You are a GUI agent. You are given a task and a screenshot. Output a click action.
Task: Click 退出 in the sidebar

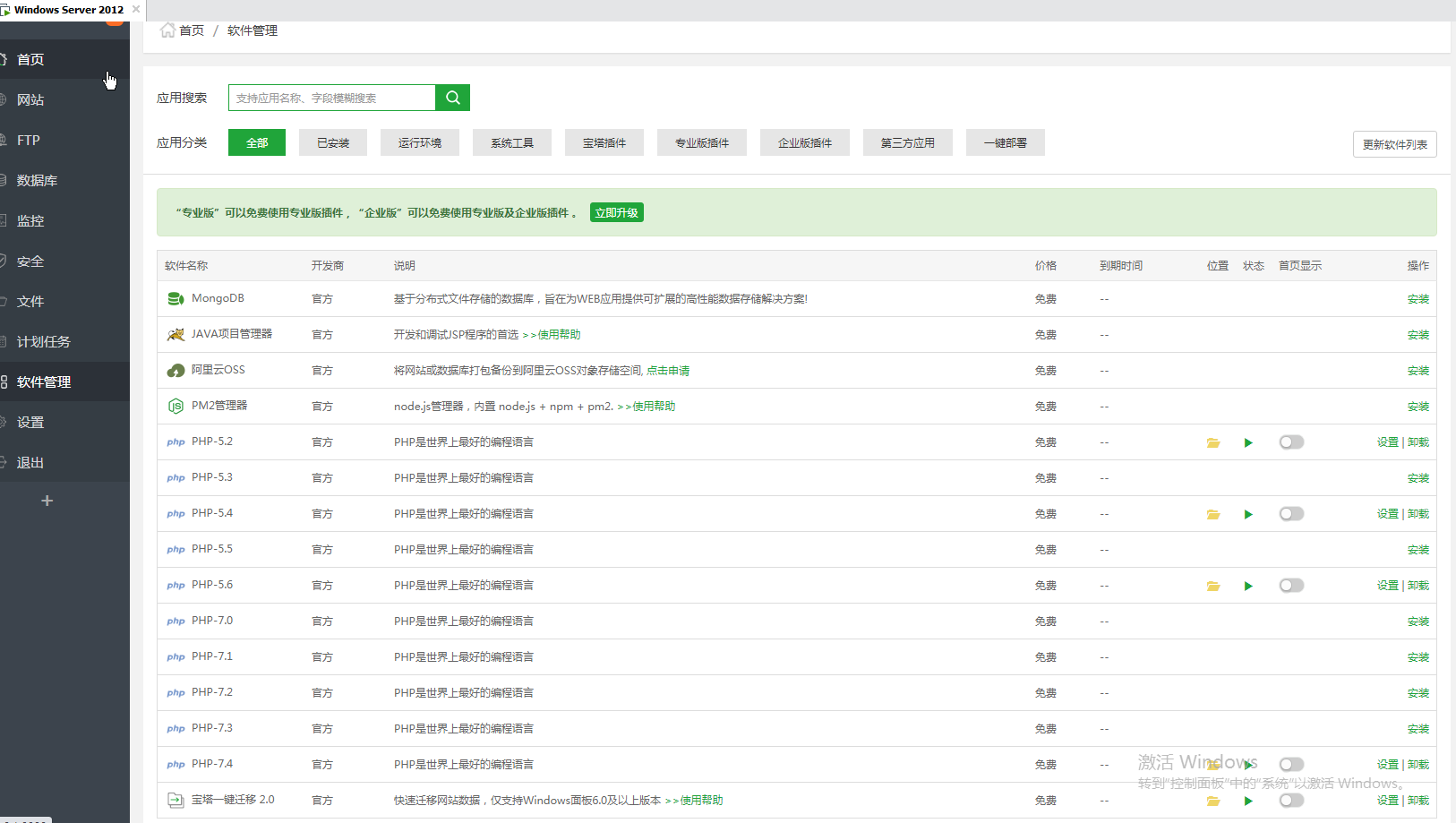point(64,462)
